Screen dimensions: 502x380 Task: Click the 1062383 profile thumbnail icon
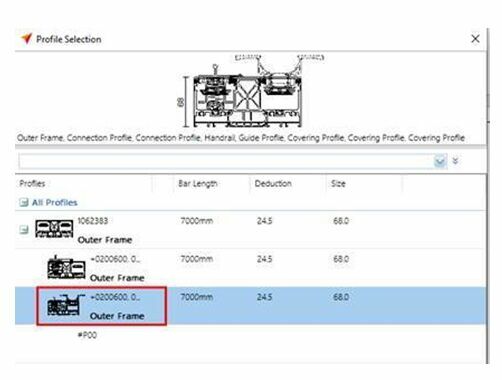pos(54,229)
